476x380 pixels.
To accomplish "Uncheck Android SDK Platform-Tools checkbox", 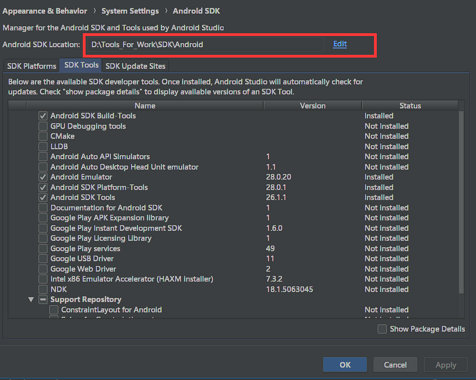I will (43, 187).
